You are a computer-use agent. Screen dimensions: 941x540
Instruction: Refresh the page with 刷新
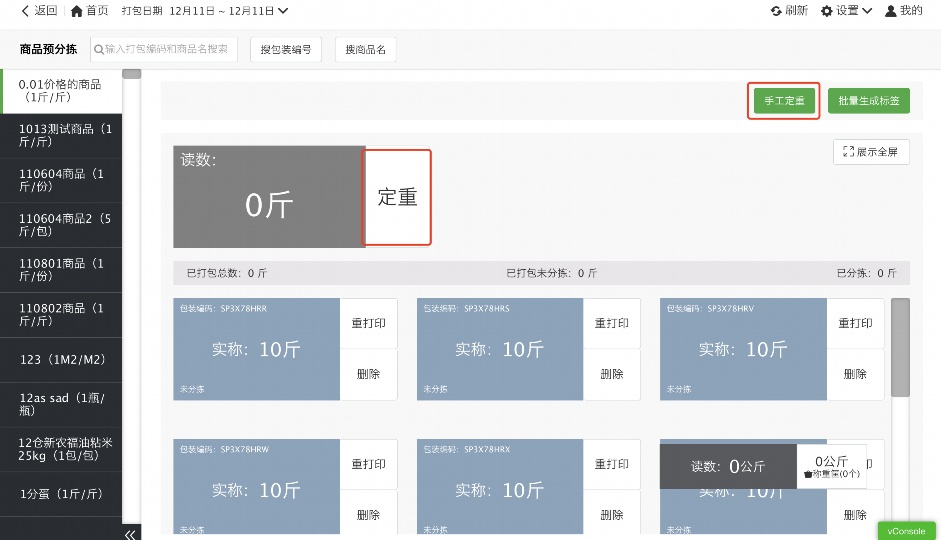[789, 11]
